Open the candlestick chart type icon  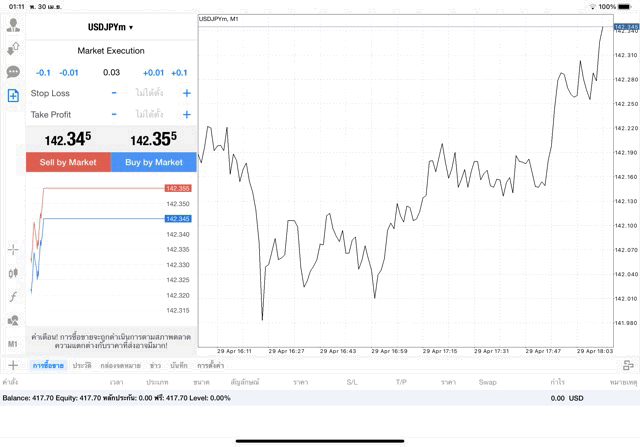tap(13, 272)
